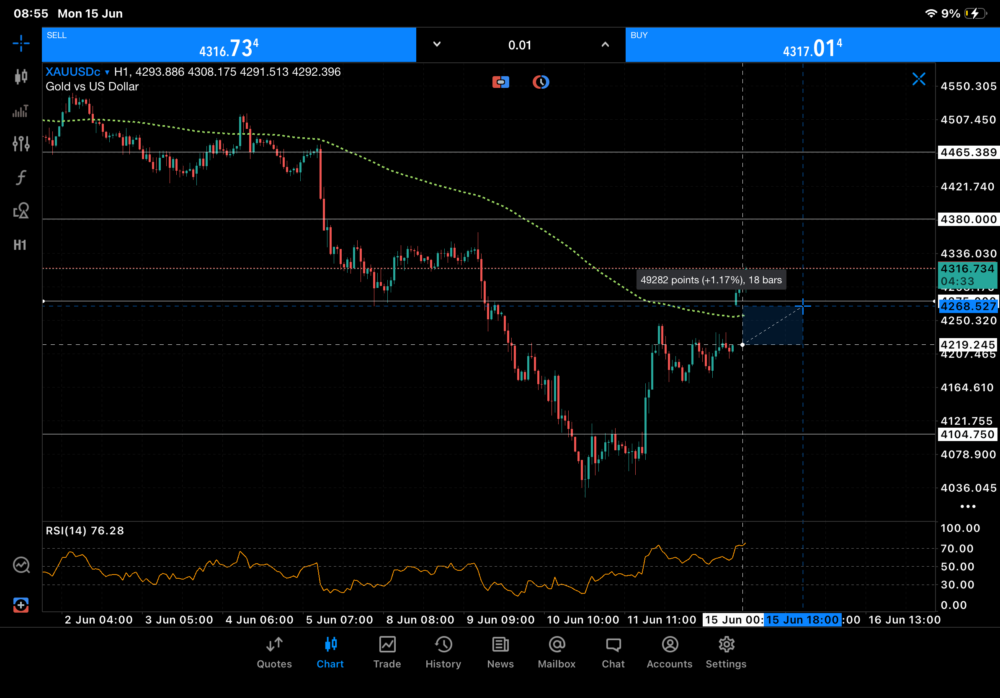Tap the 4465.389 horizontal line price label

(968, 152)
